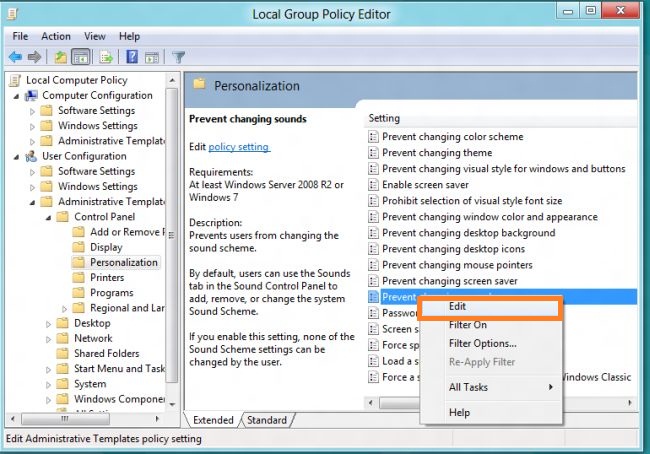This screenshot has width=650, height=454.
Task: Click the policy icon beside Prevent changing desktop icons
Action: (x=374, y=249)
